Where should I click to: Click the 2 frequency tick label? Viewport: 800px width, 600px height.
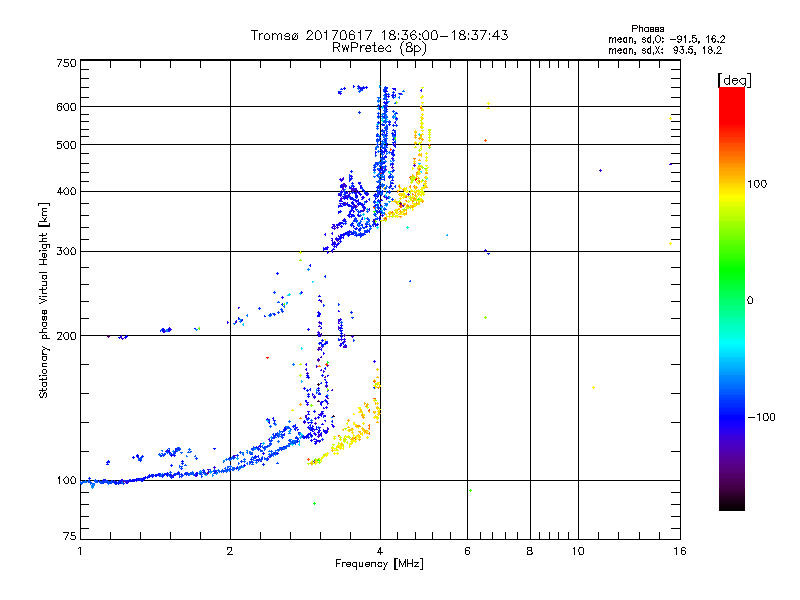tap(230, 551)
